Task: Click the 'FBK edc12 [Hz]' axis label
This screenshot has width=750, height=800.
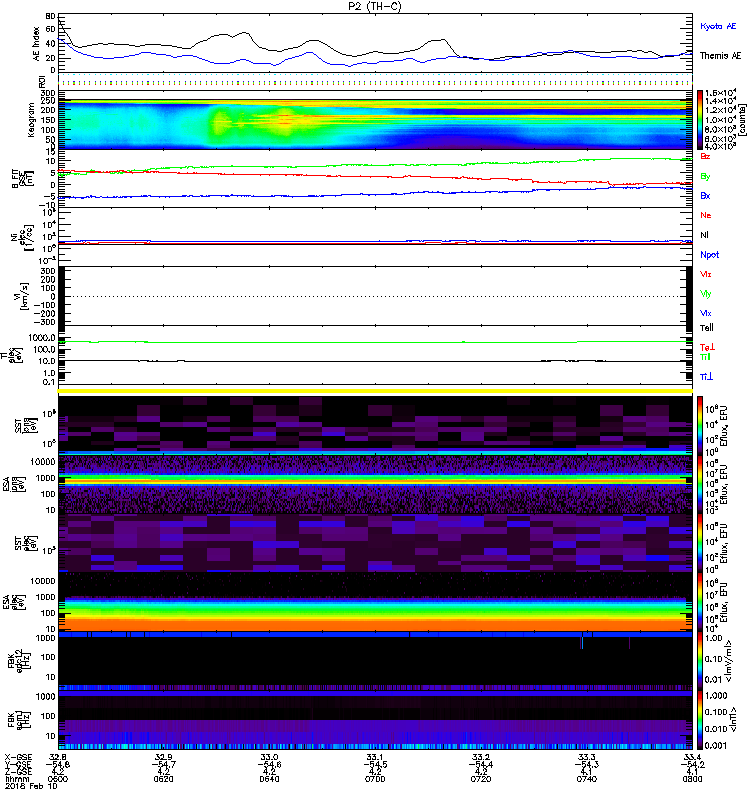Action: point(19,658)
